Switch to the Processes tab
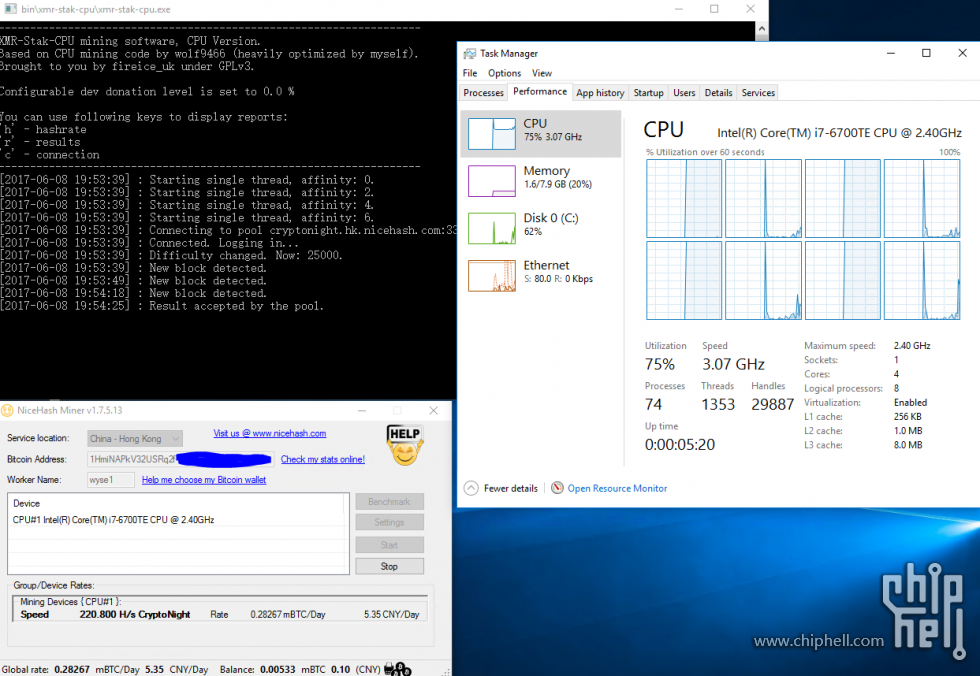 (483, 92)
